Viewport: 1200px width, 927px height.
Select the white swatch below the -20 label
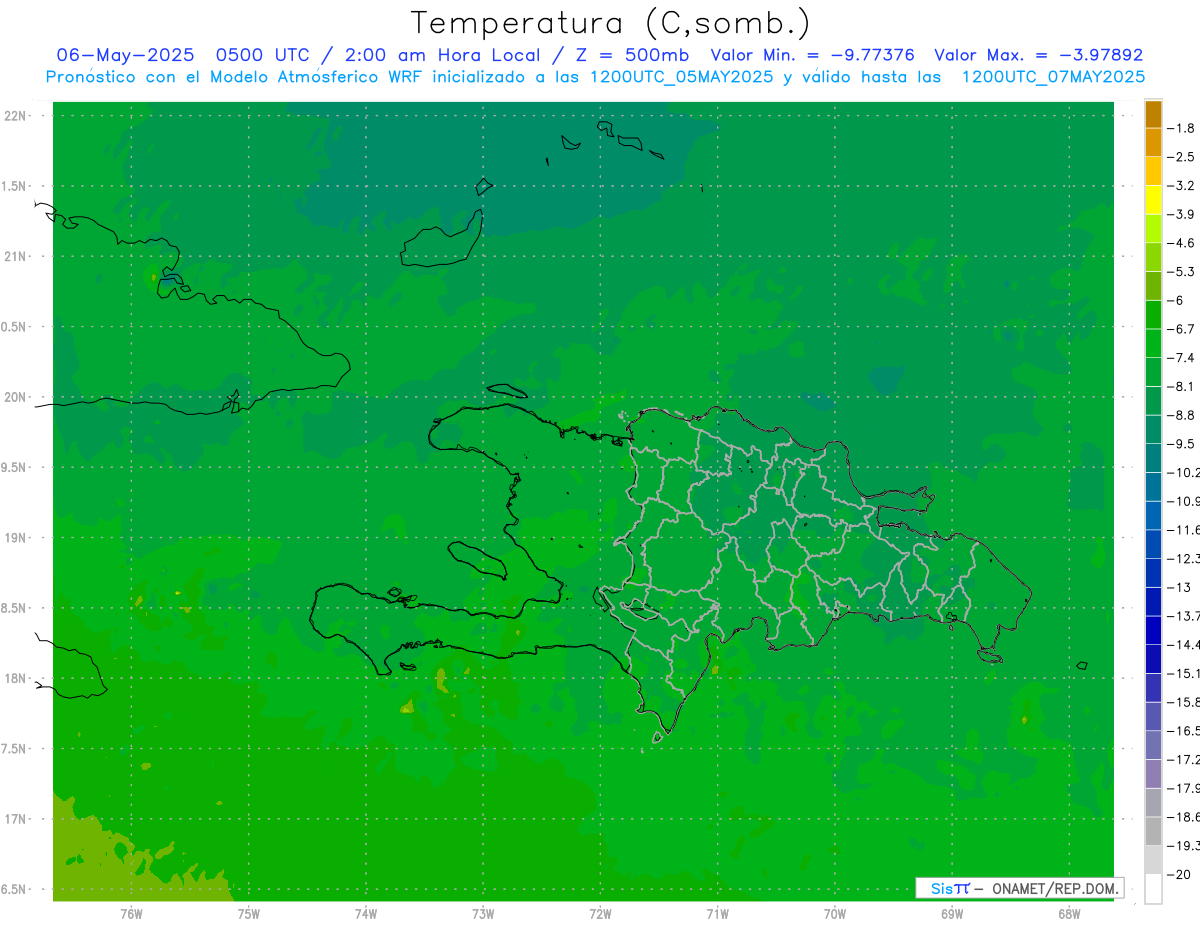pyautogui.click(x=1153, y=888)
